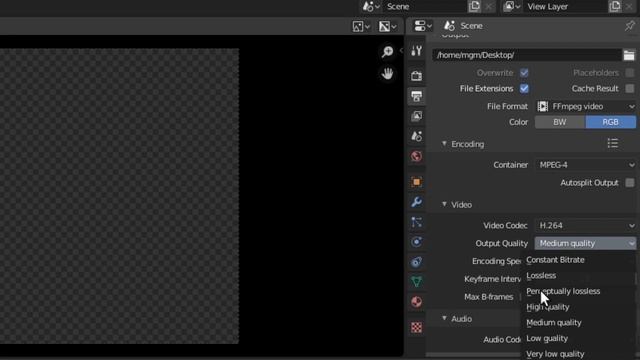
Task: Open the Particles properties tab
Action: [x=416, y=222]
